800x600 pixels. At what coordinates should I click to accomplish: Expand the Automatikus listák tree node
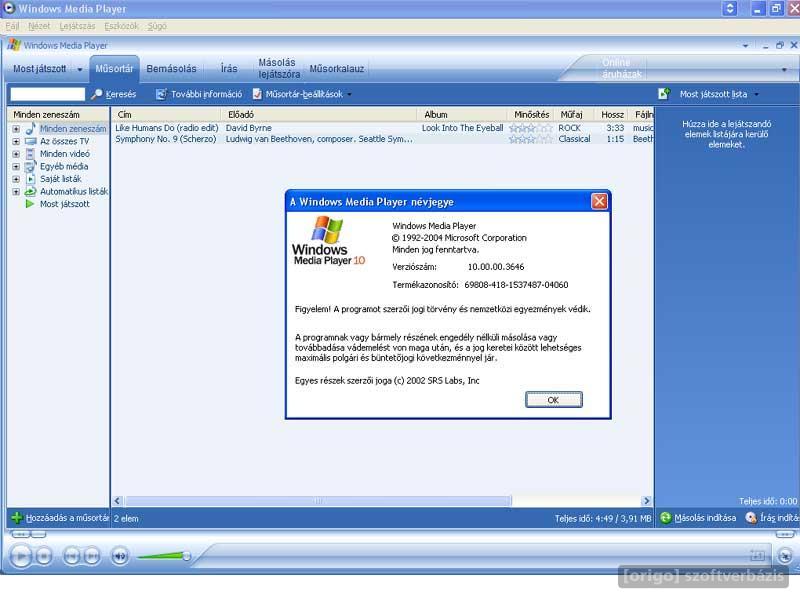(16, 192)
